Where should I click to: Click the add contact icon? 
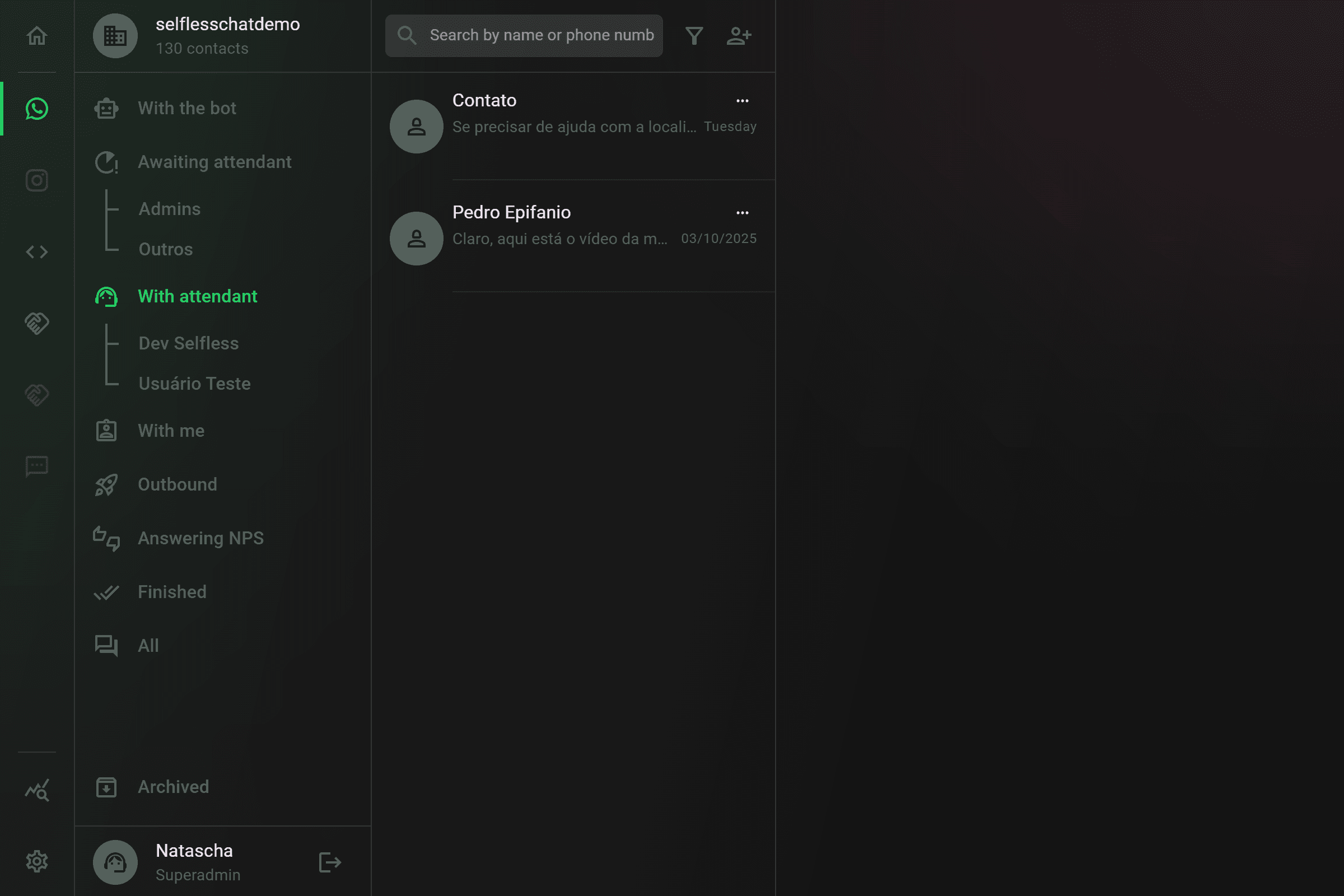click(739, 36)
